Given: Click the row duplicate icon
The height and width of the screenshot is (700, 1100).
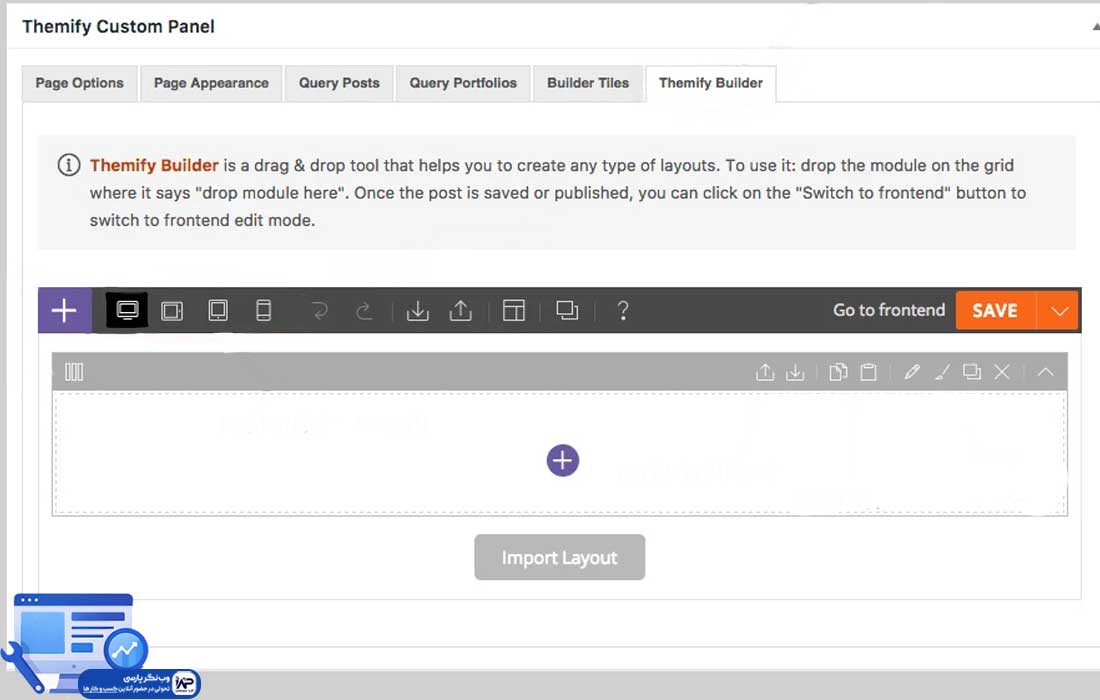Looking at the screenshot, I should tap(972, 372).
